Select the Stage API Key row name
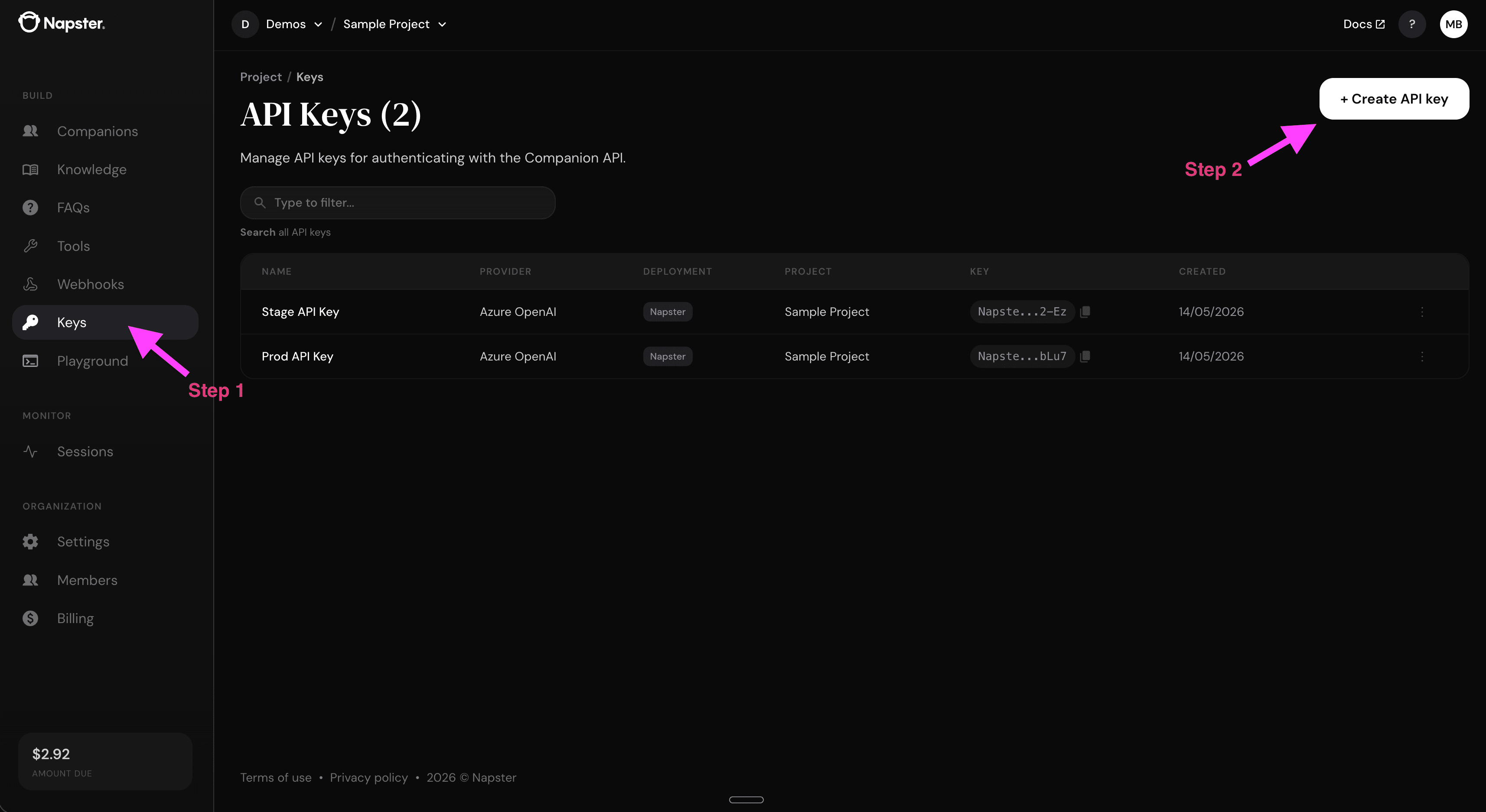This screenshot has width=1486, height=812. click(x=300, y=312)
